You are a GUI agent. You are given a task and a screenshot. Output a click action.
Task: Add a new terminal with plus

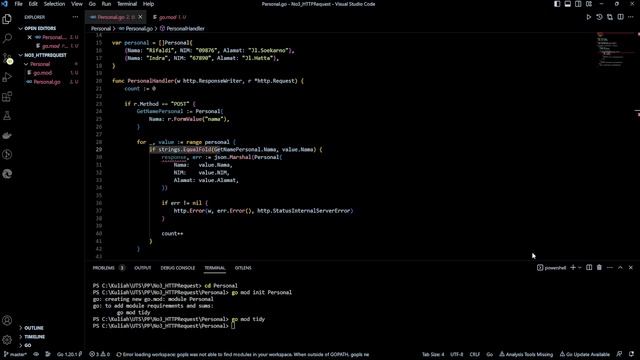pos(573,267)
